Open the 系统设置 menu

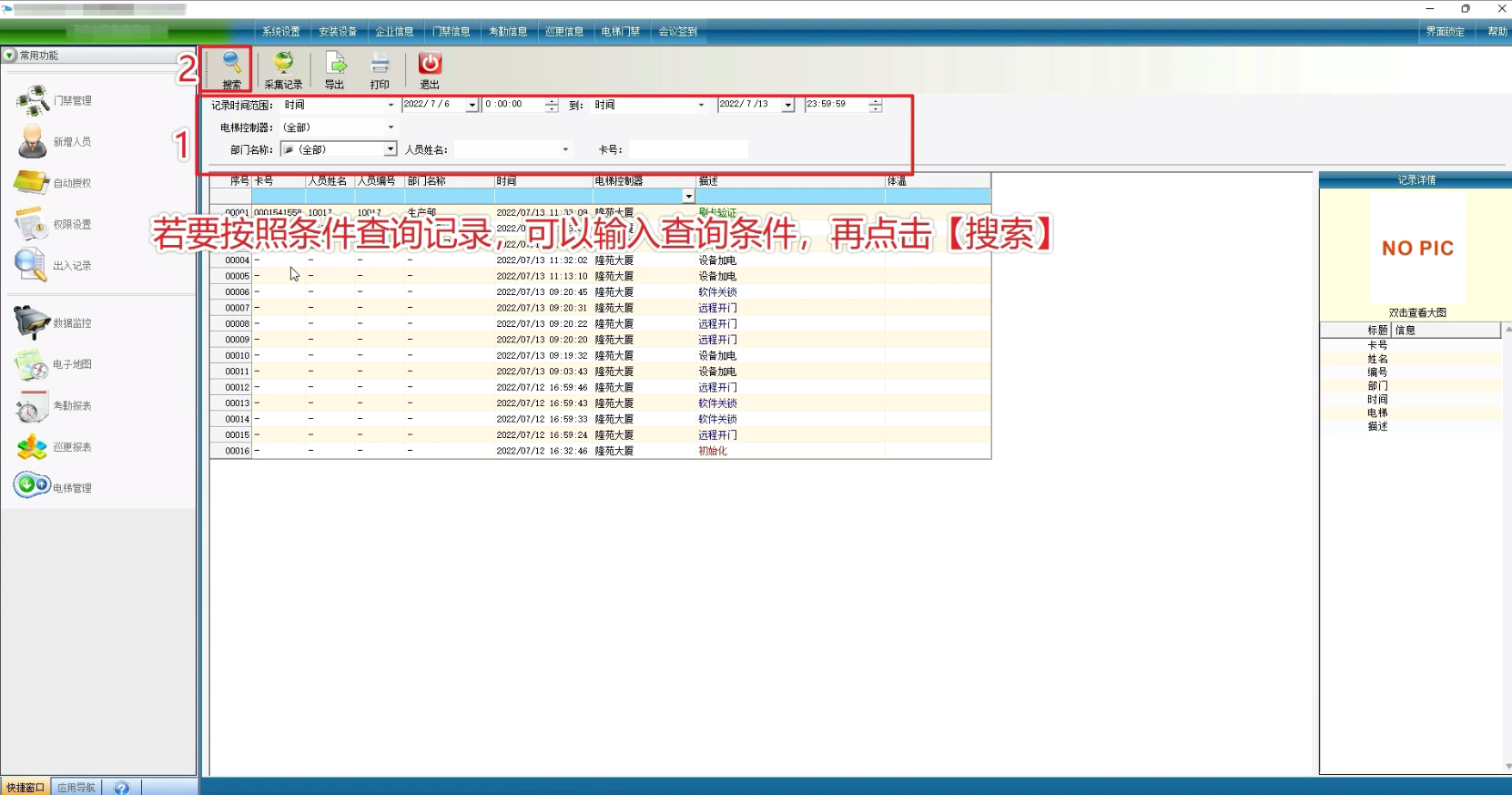(280, 32)
